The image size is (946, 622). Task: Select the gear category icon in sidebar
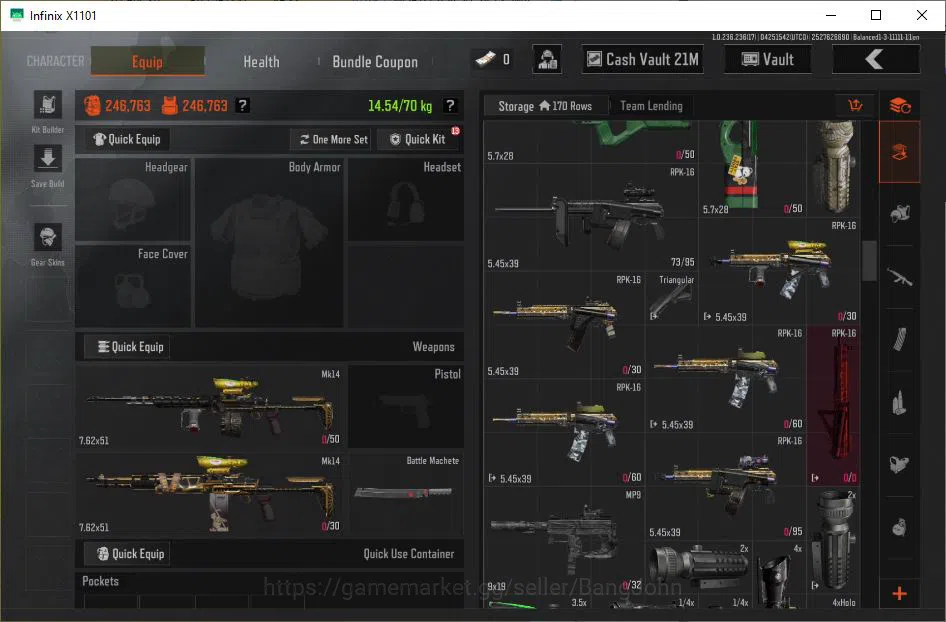900,214
